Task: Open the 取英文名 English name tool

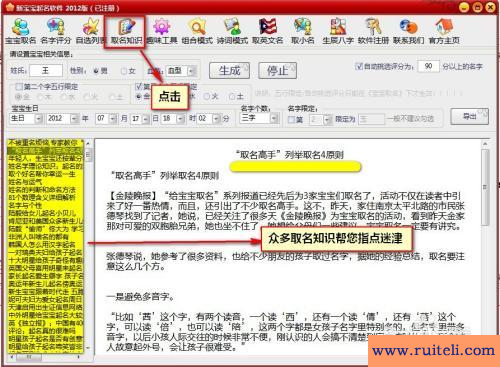Action: click(268, 31)
